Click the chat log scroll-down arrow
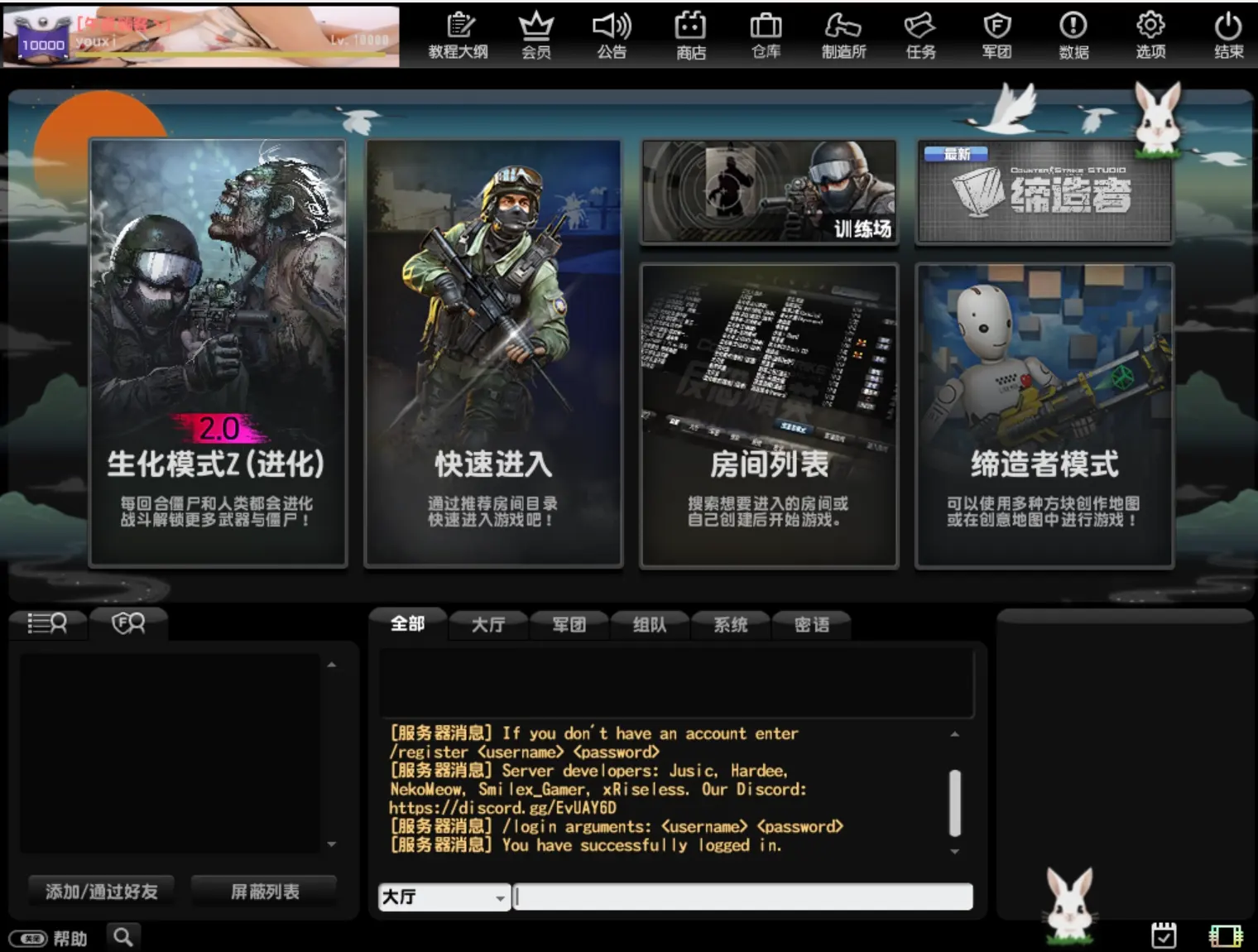The height and width of the screenshot is (952, 1258). (955, 851)
